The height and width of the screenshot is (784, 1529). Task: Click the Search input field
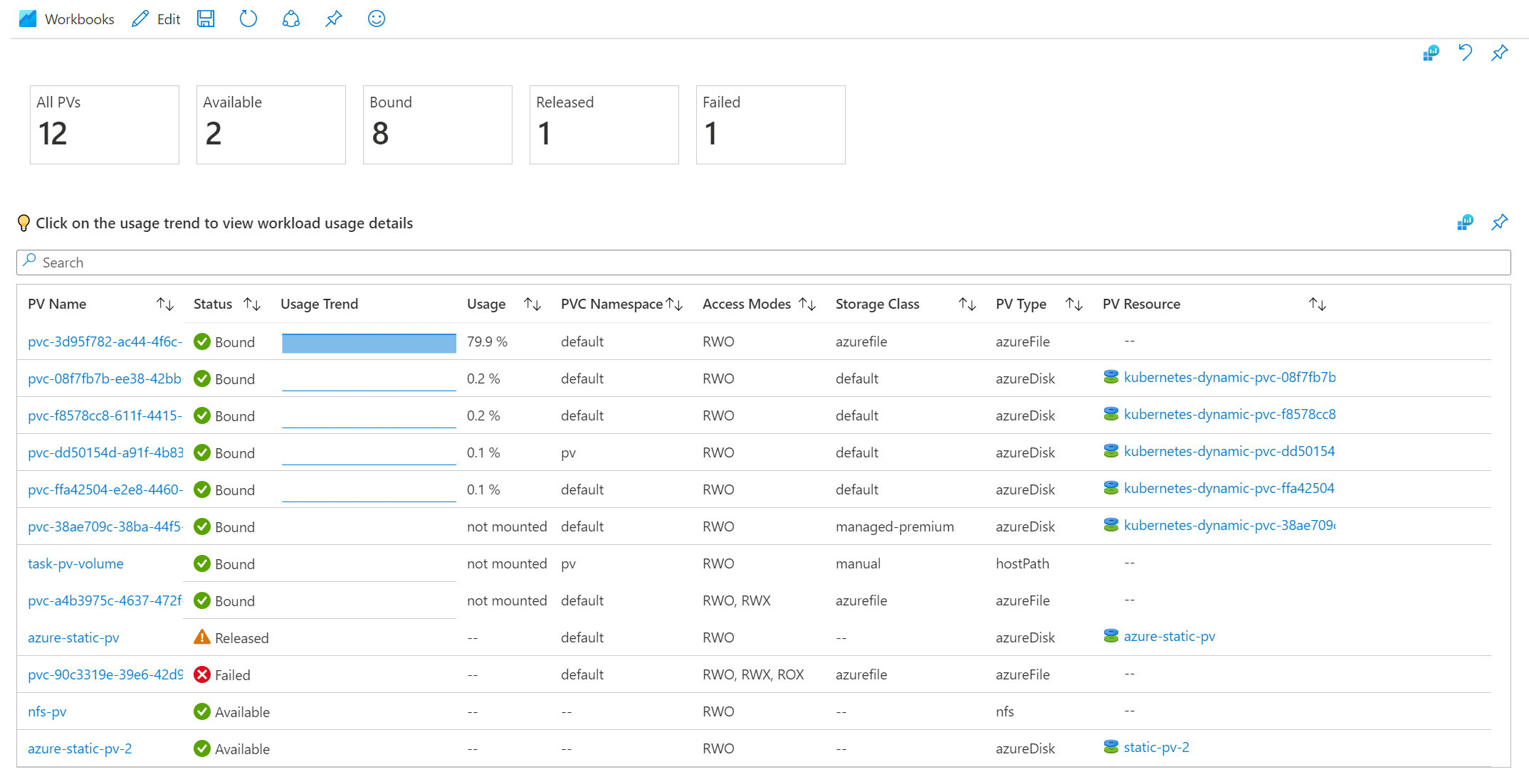(x=764, y=262)
